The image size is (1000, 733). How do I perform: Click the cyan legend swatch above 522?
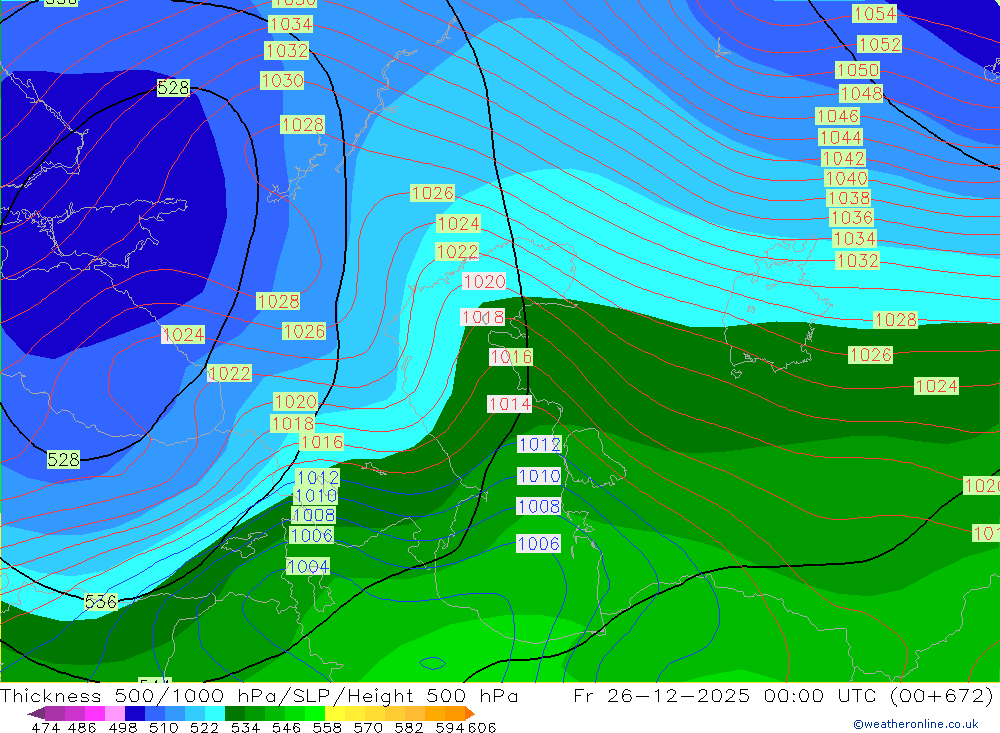215,713
